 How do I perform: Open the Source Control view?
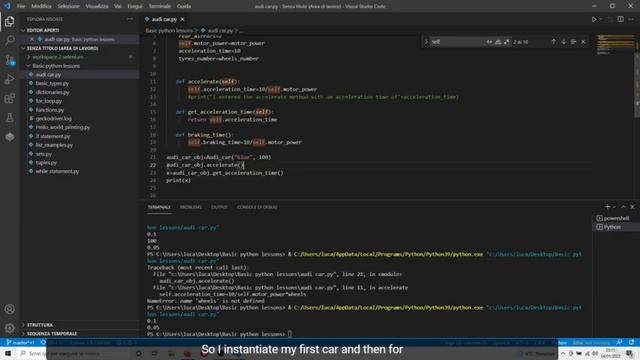(9, 60)
